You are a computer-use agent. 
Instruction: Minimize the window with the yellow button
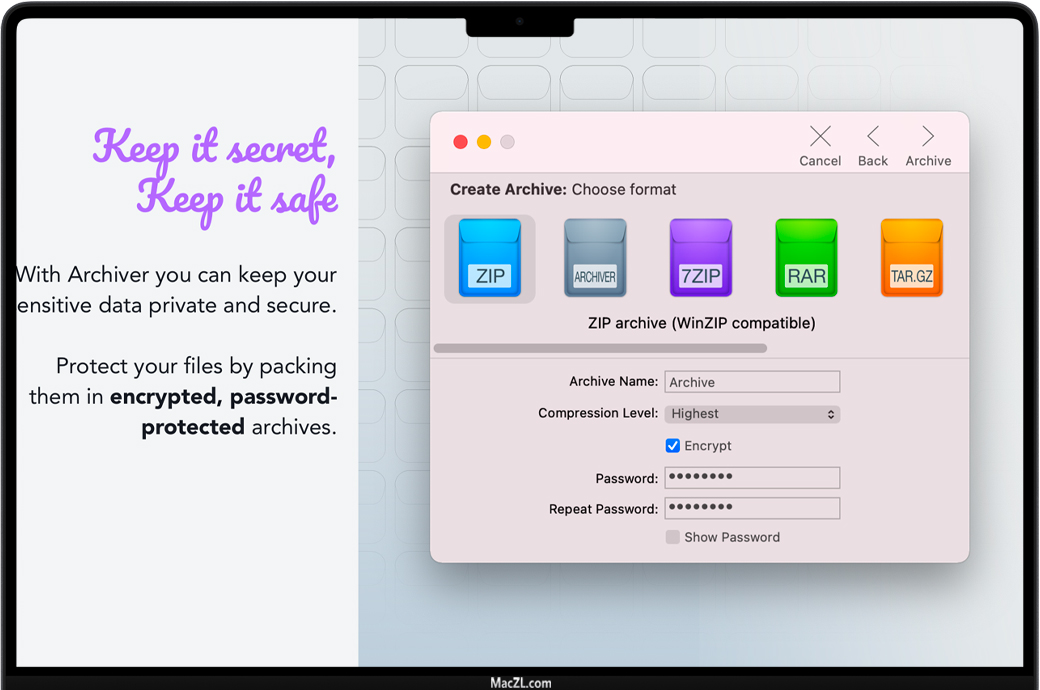click(x=484, y=142)
